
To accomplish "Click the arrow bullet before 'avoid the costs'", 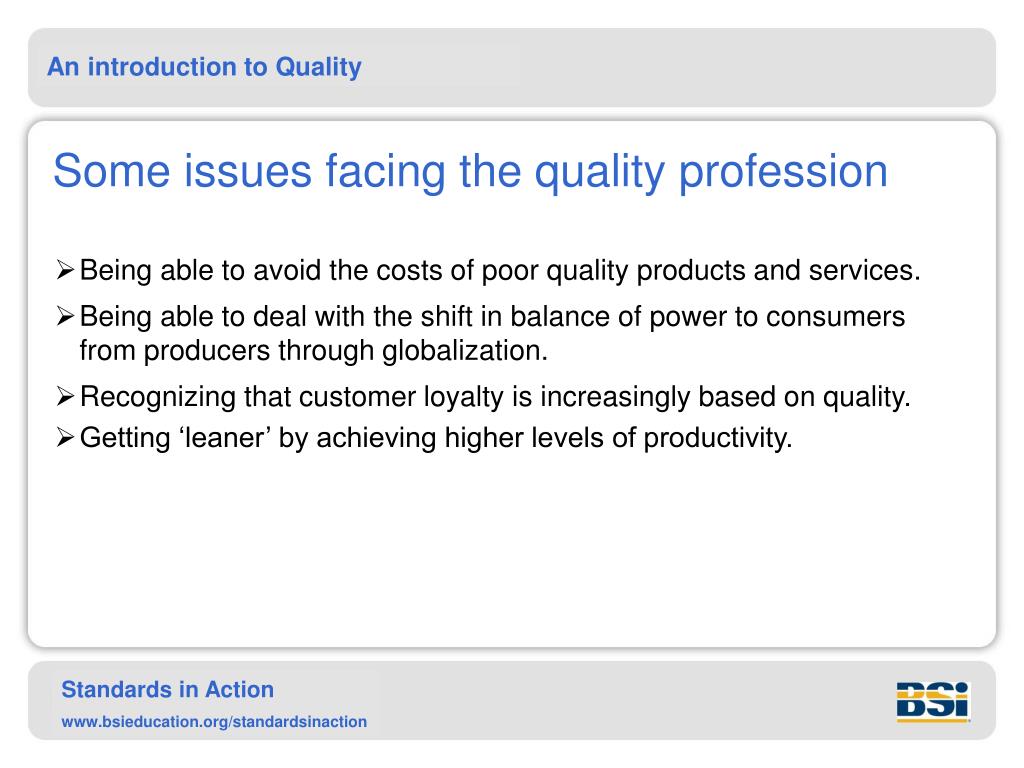I will click(65, 270).
